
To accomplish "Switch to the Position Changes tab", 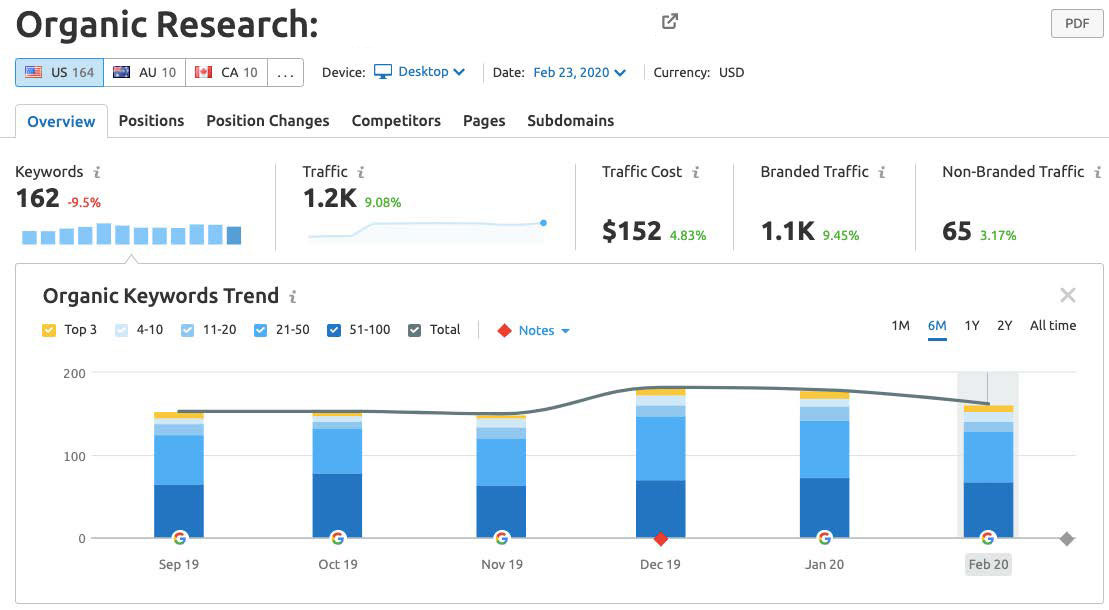I will pos(267,121).
